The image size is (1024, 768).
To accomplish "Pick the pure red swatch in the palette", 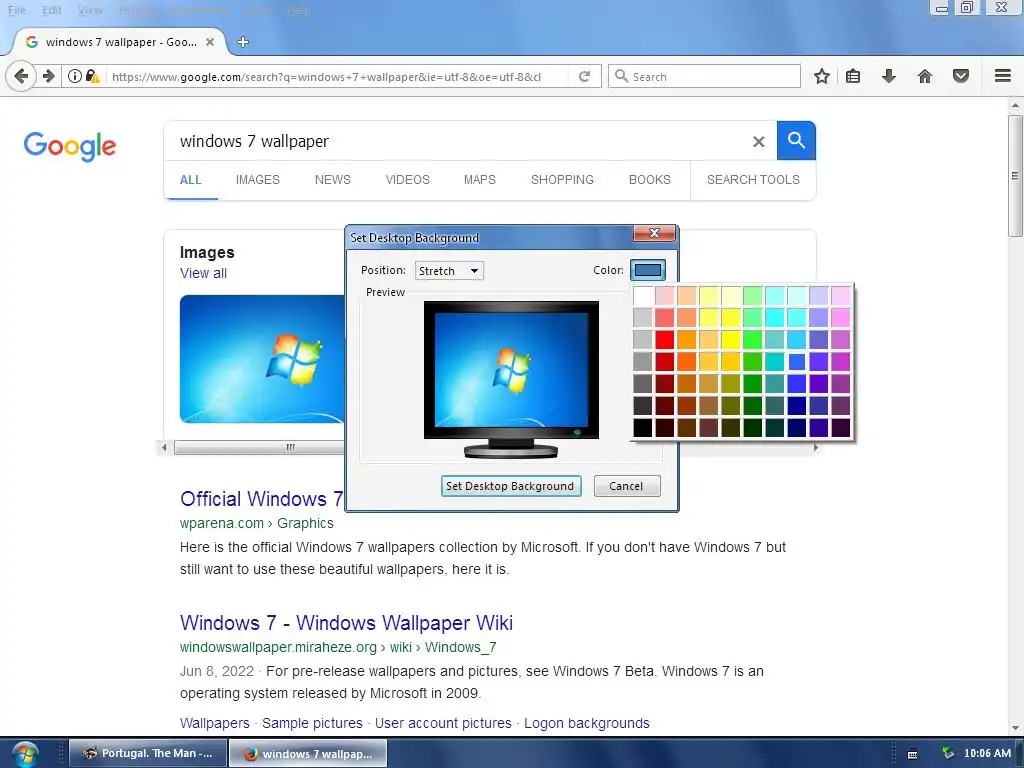I will pyautogui.click(x=665, y=340).
